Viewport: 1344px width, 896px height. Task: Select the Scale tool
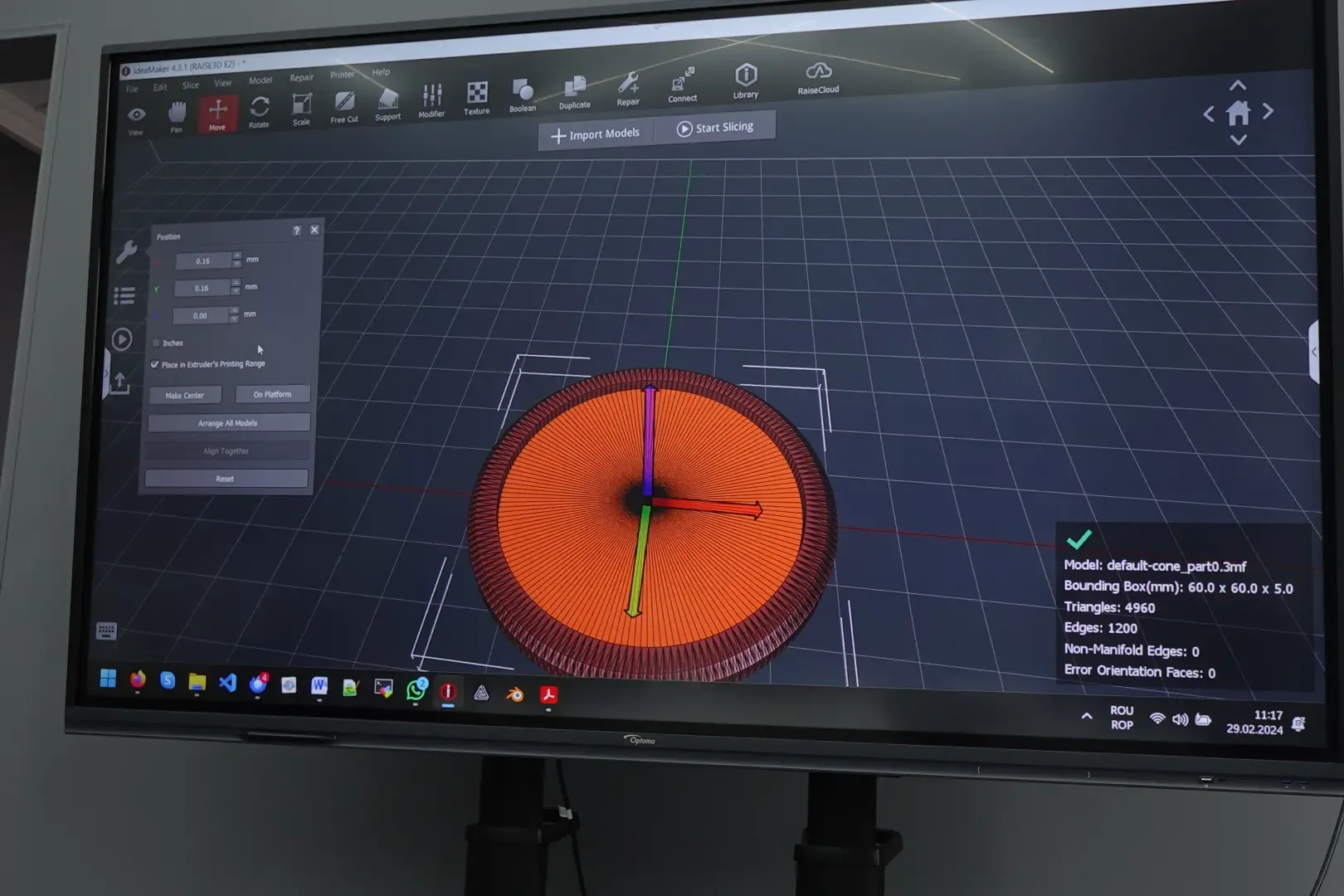coord(301,110)
